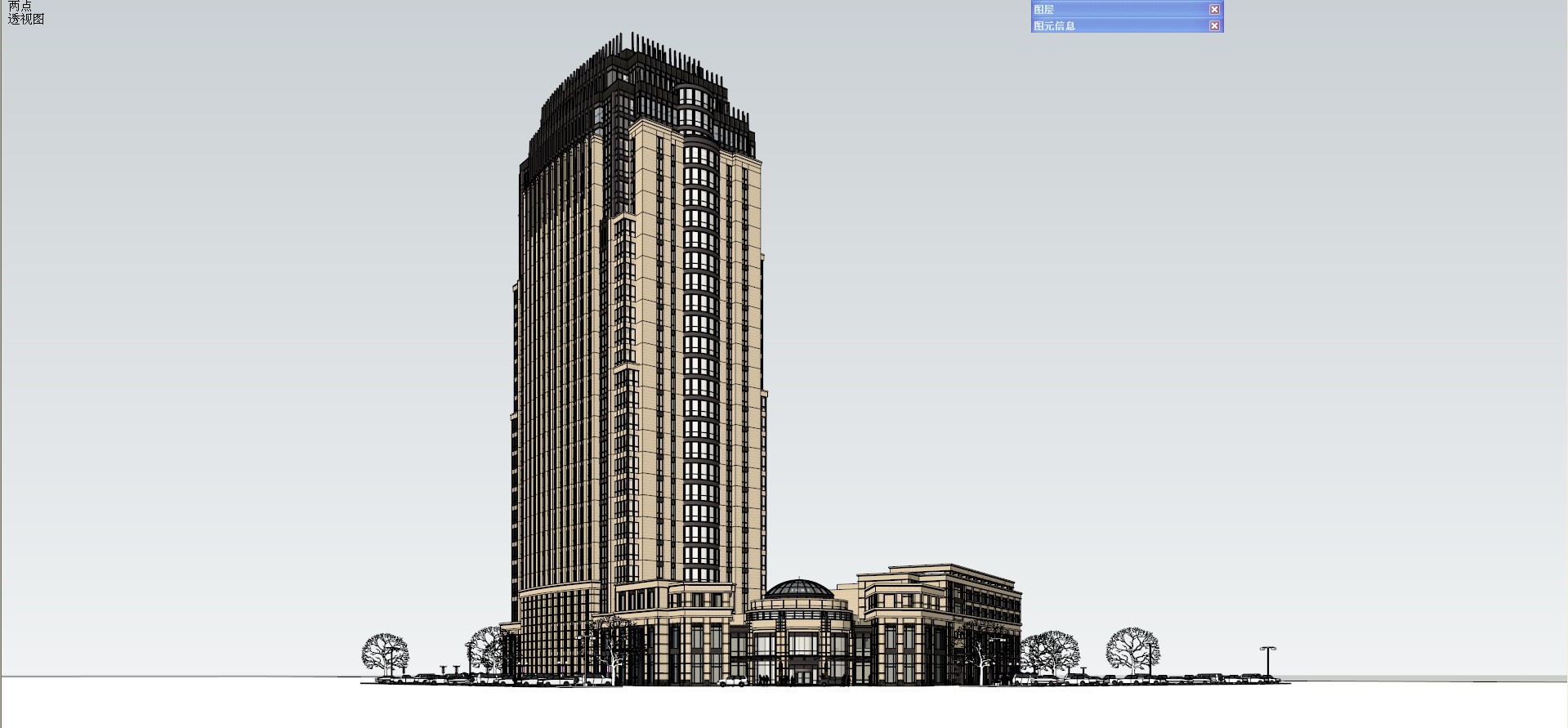Expand the 图层 (Layers) panel
Image resolution: width=1568 pixels, height=728 pixels.
point(1118,9)
